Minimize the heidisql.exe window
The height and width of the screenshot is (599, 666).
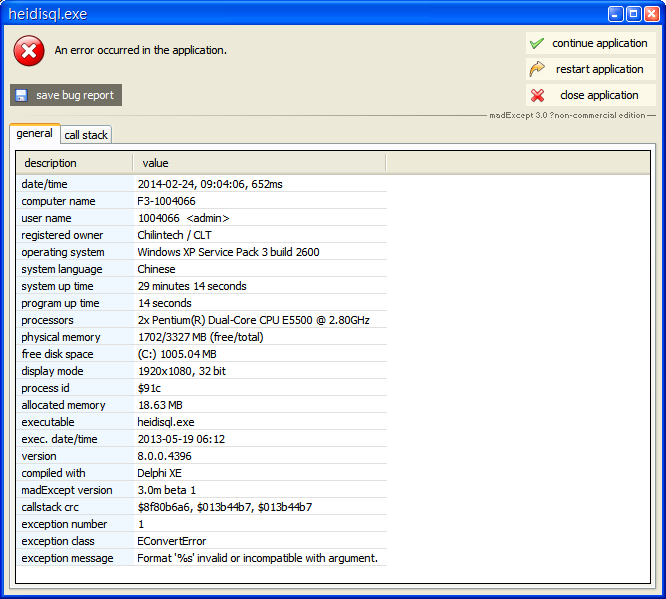(615, 14)
